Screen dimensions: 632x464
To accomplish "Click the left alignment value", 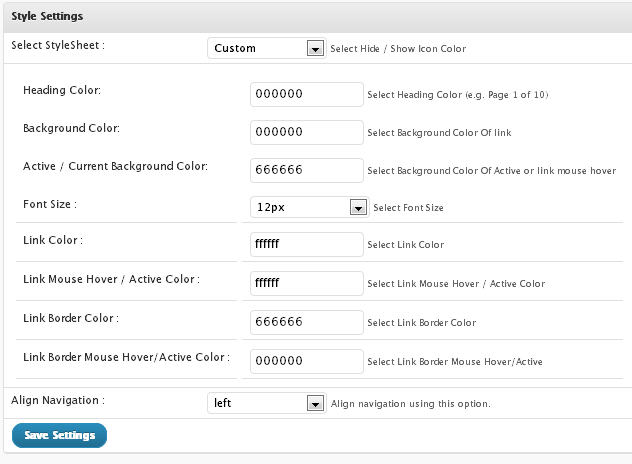I will point(222,403).
